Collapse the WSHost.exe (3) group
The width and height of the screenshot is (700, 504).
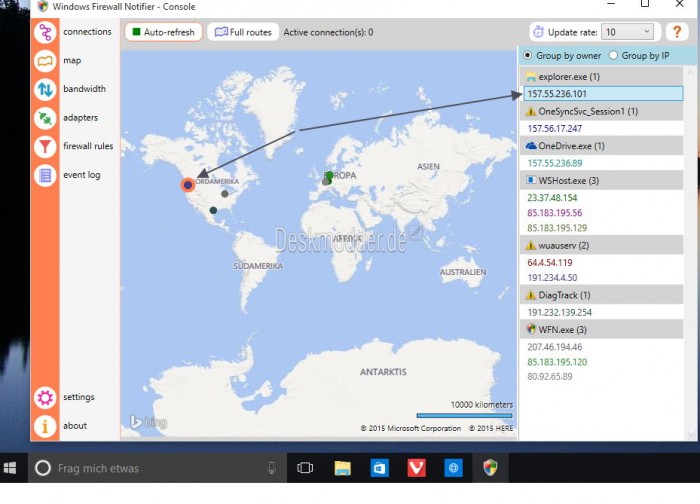tap(601, 180)
